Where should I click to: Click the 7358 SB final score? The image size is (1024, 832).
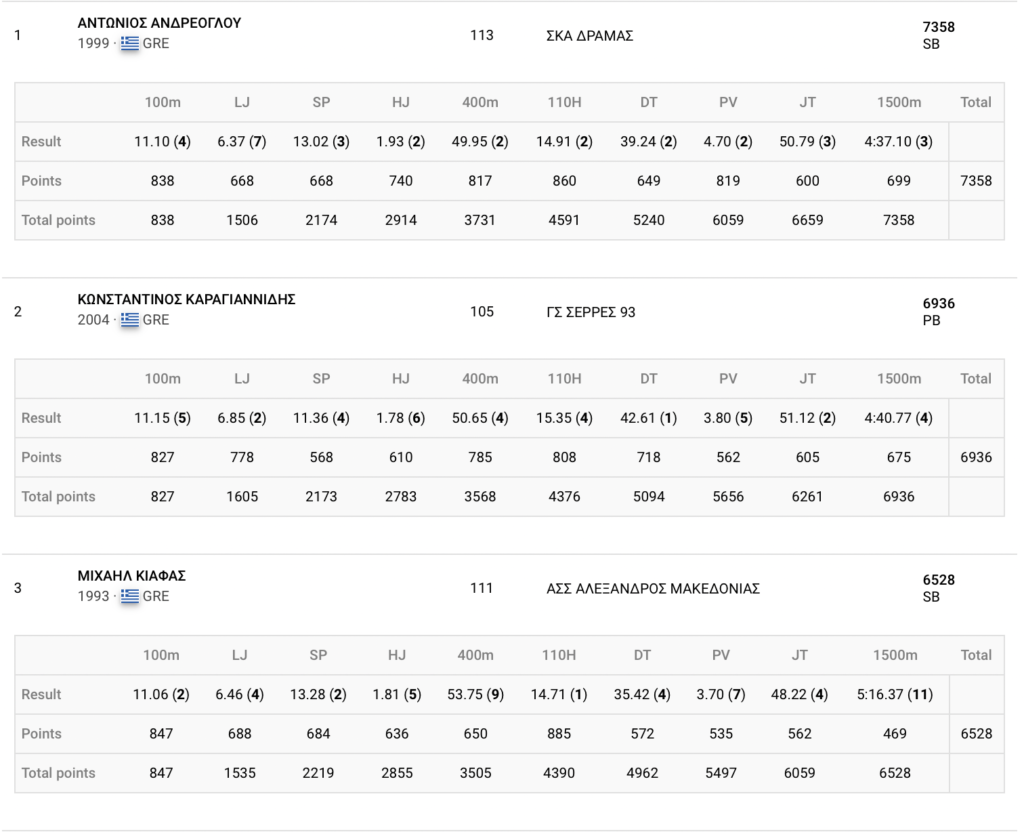[938, 35]
